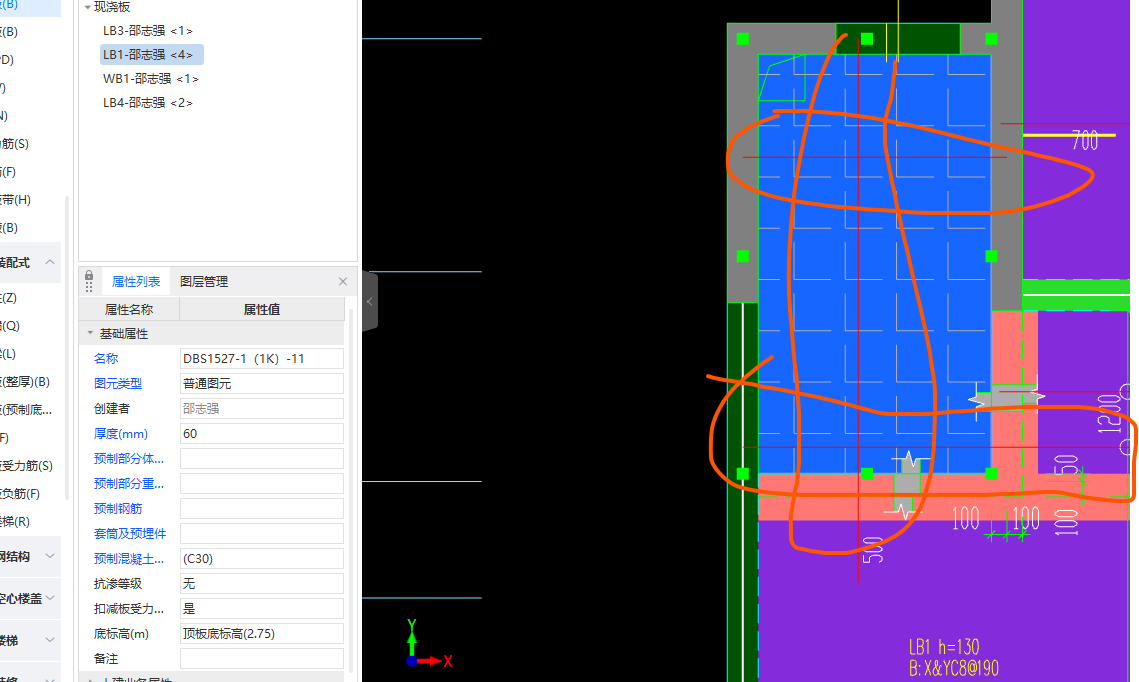Viewport: 1139px width, 682px height.
Task: Click the LB1 h=130 slab label
Action: tap(944, 647)
